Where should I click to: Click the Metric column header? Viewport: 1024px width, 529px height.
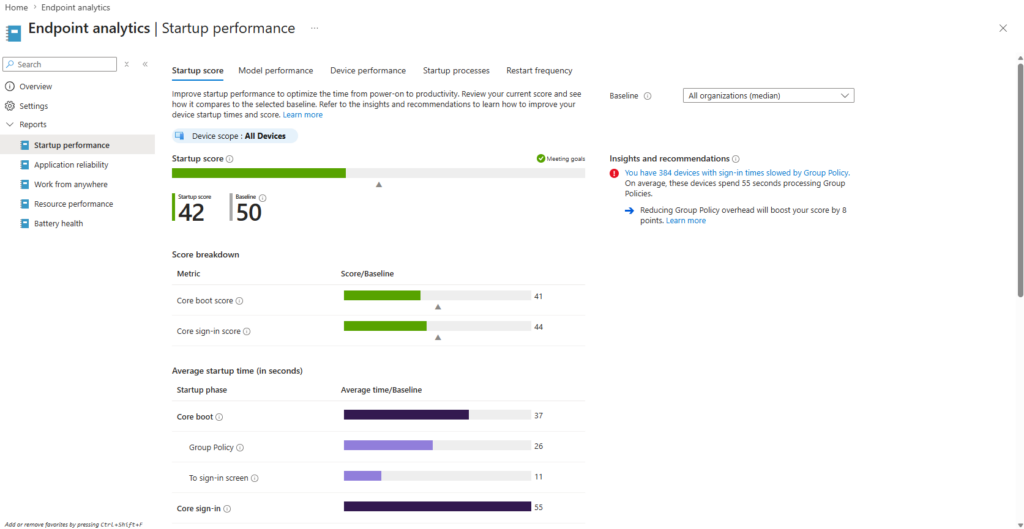[x=189, y=274]
